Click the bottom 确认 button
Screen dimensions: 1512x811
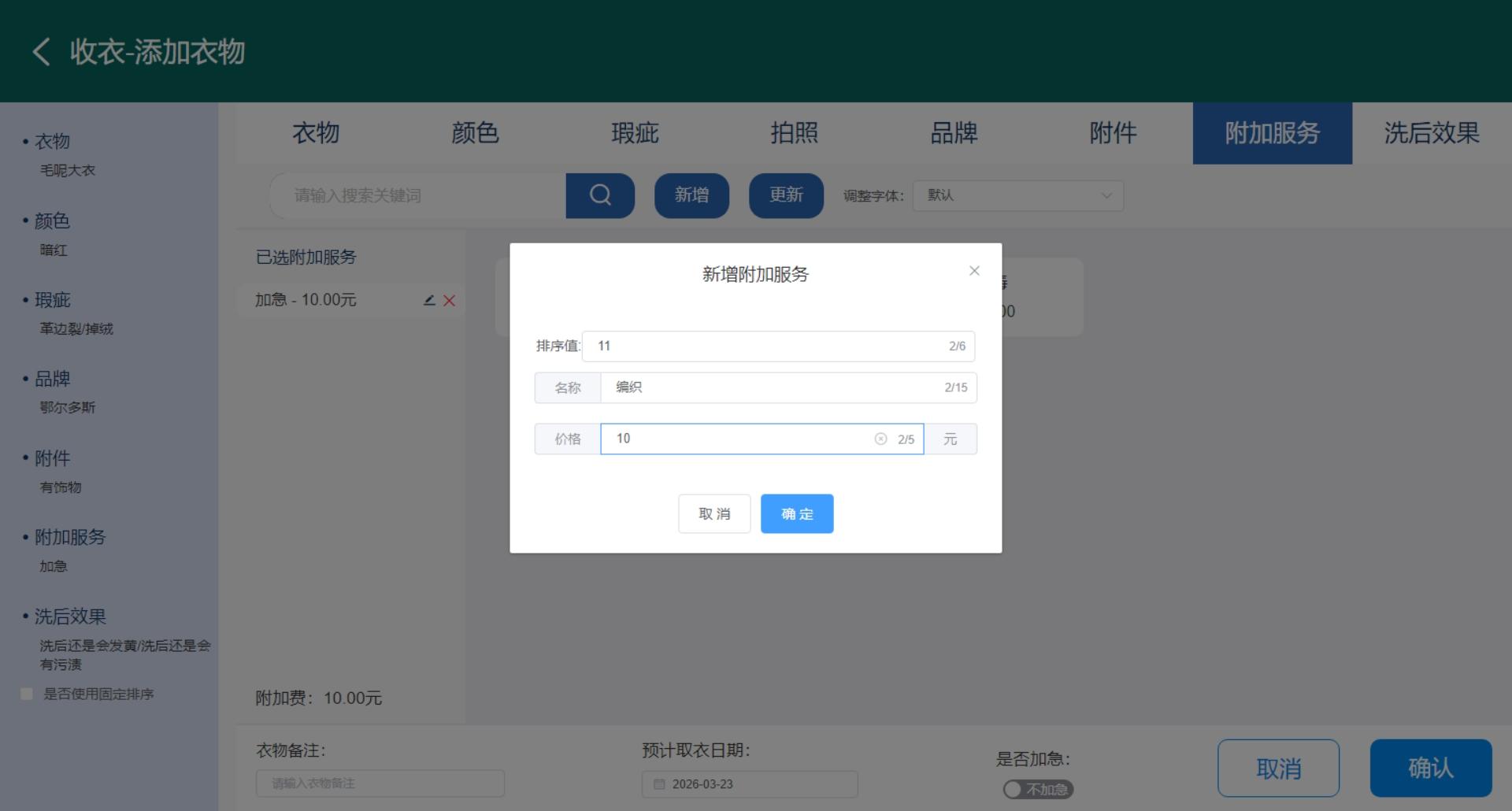pos(1430,768)
